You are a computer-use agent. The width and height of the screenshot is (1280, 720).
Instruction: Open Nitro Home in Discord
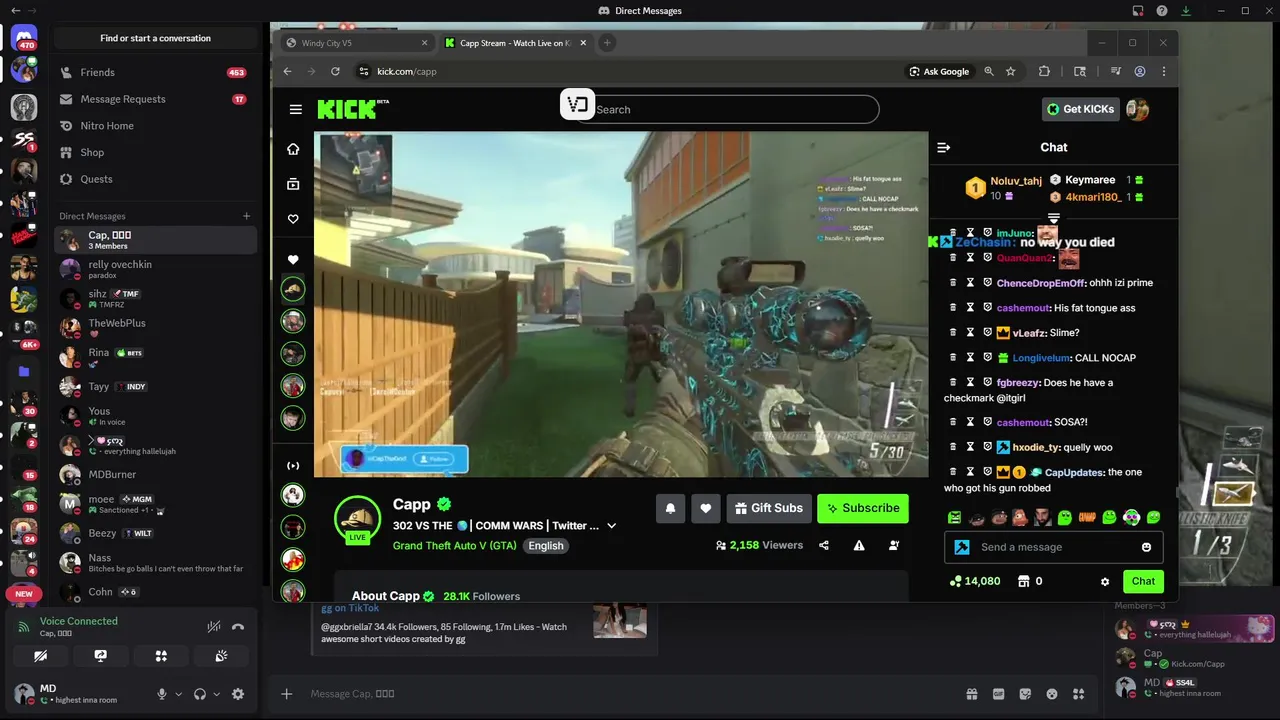tap(155, 126)
